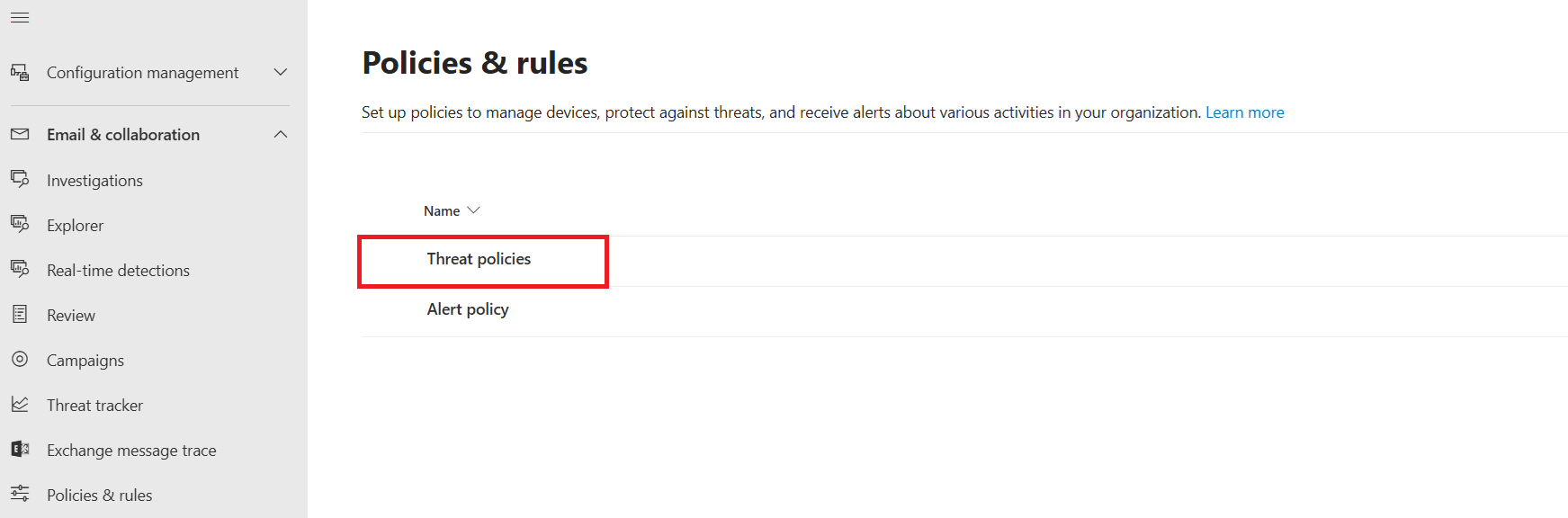Click the Real-time detections icon
1568x518 pixels.
tap(20, 270)
